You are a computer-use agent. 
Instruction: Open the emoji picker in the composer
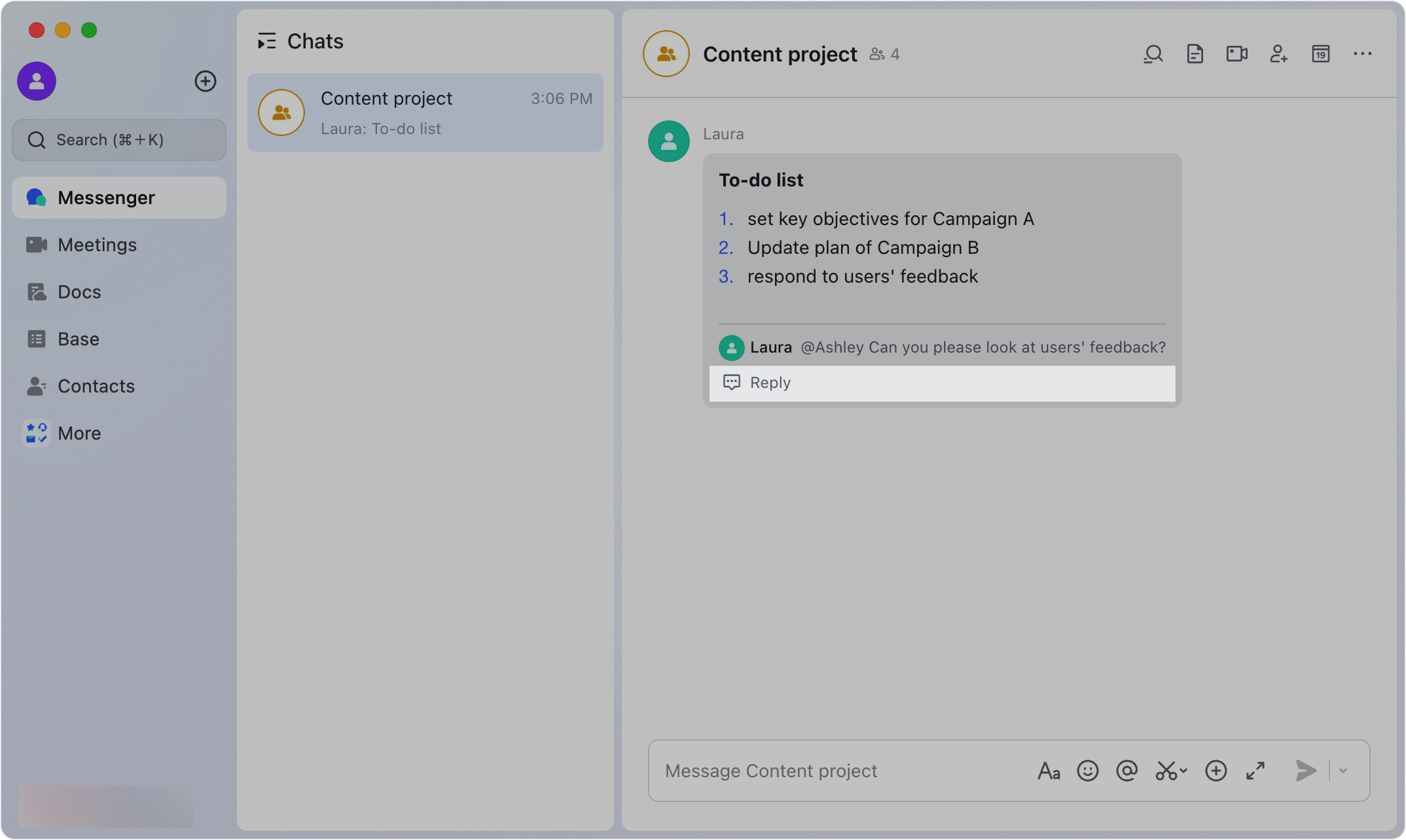pos(1087,771)
